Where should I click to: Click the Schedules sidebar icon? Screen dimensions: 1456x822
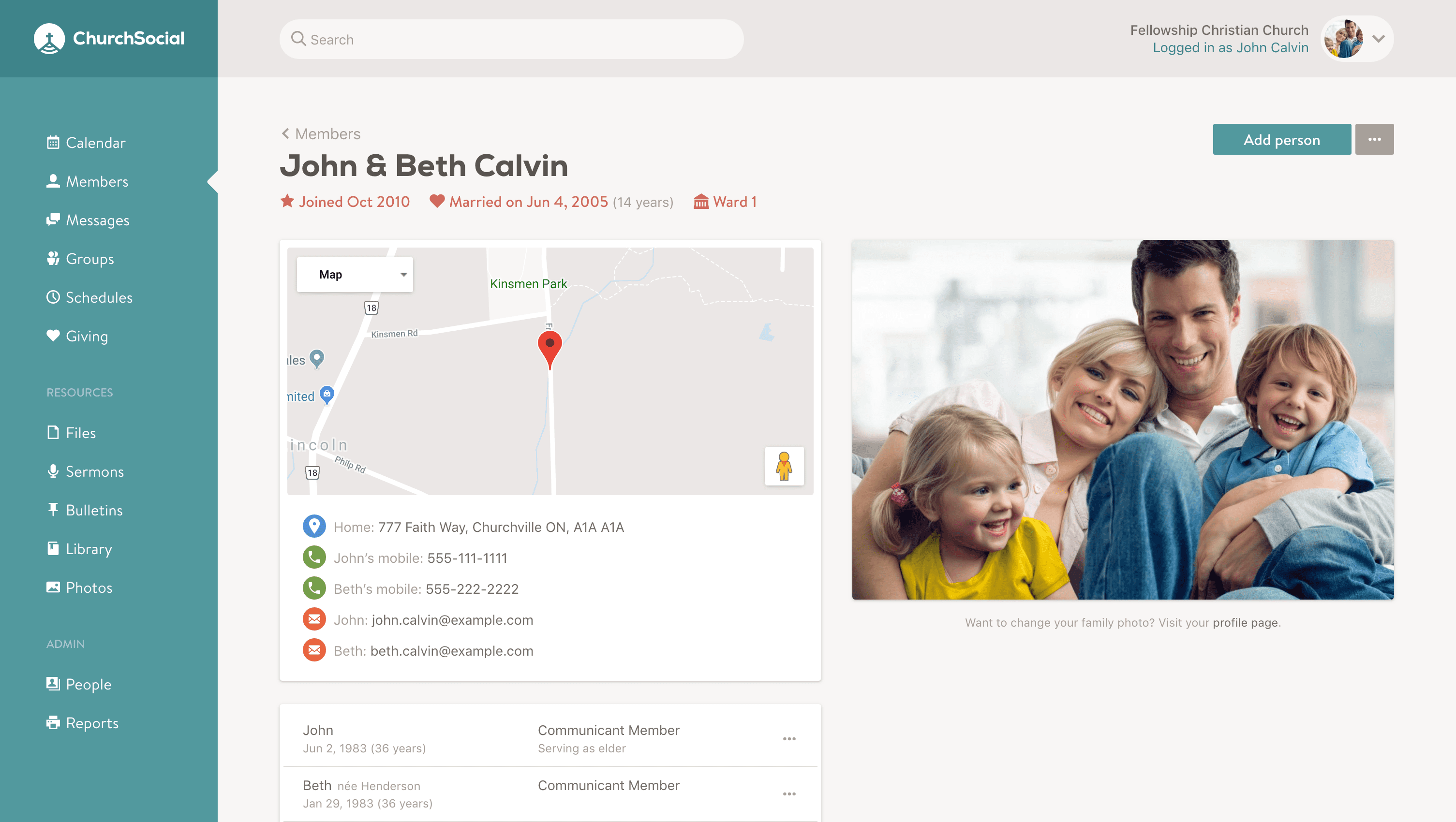[52, 297]
